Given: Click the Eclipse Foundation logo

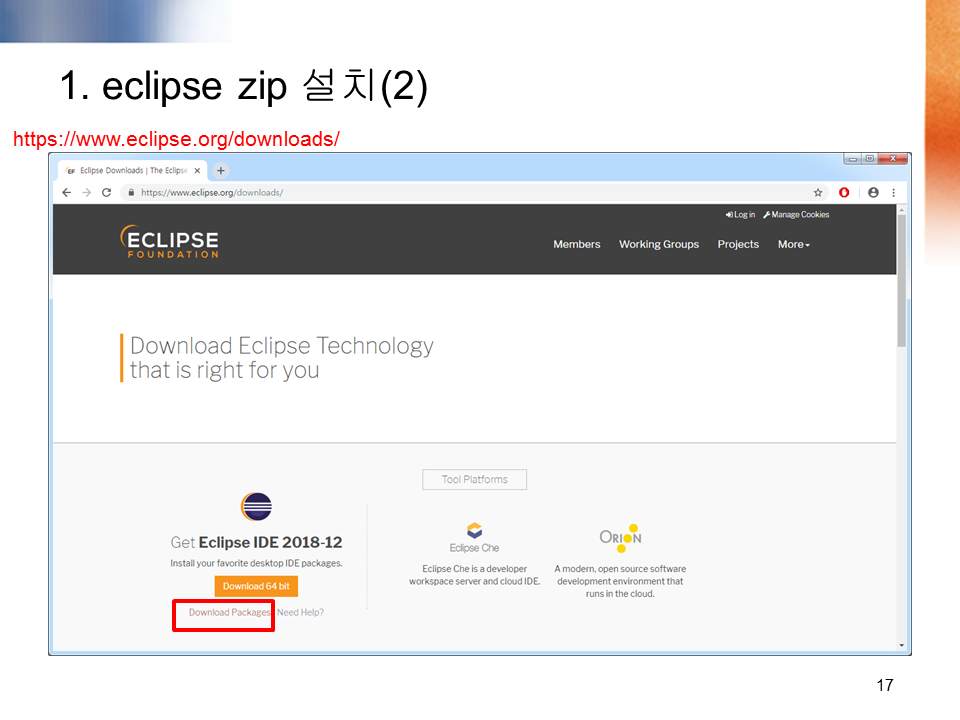Looking at the screenshot, I should pos(170,242).
